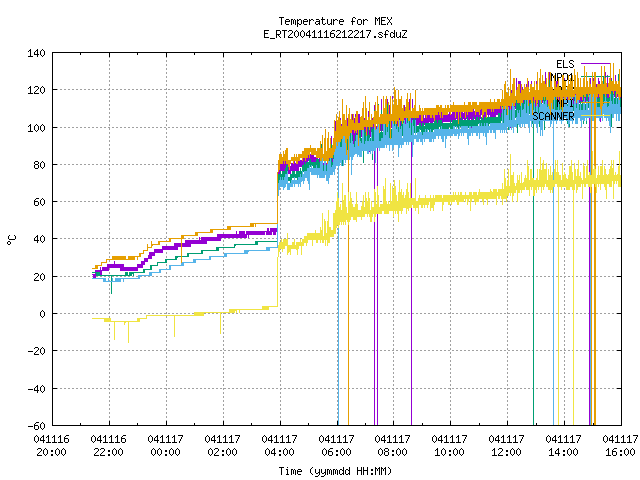This screenshot has height=480, width=640.
Task: Click the 0 y-axis tick label
Action: point(42,314)
